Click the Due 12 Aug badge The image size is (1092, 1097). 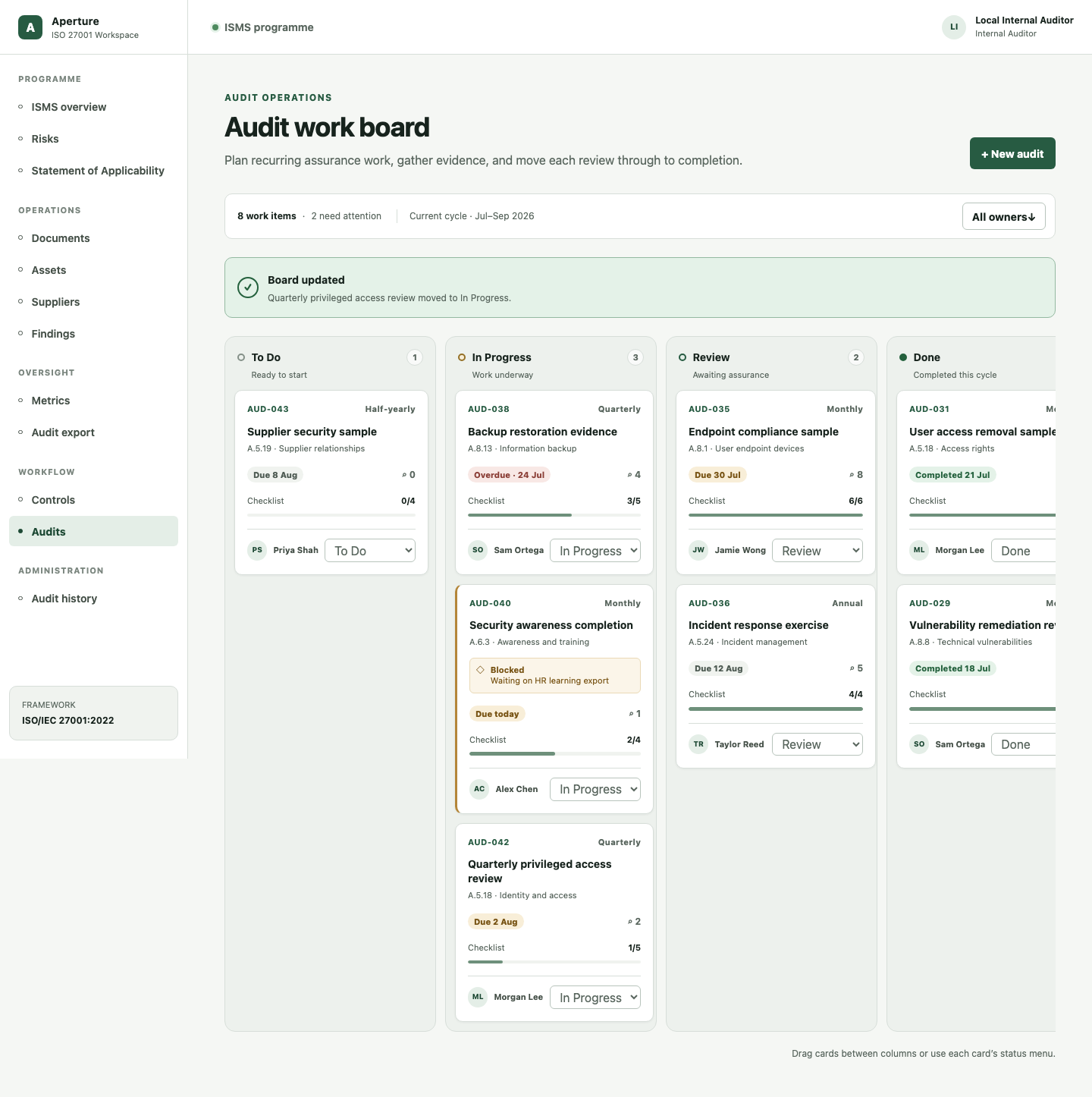(719, 668)
